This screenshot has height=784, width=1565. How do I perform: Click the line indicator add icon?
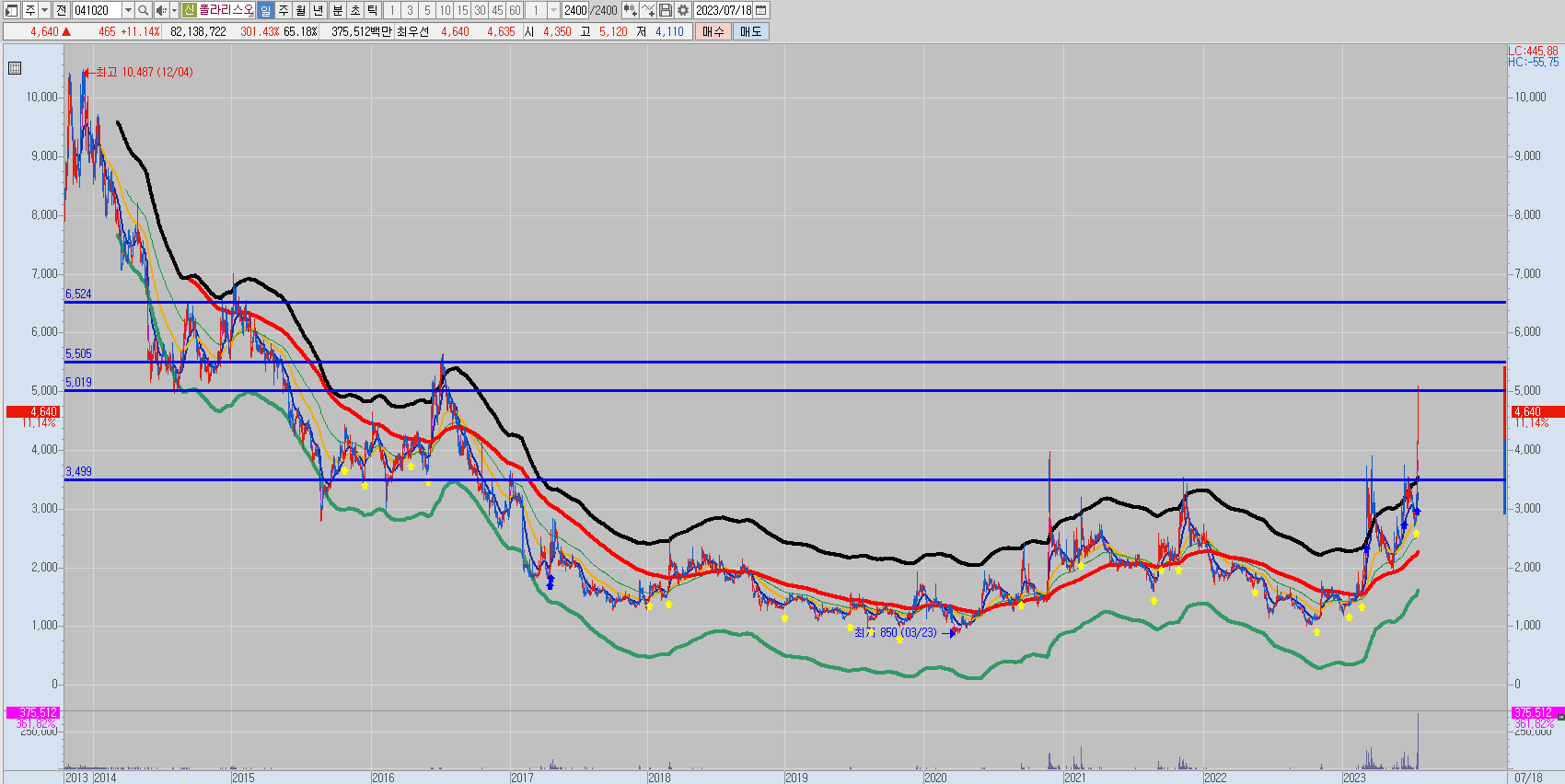click(648, 10)
